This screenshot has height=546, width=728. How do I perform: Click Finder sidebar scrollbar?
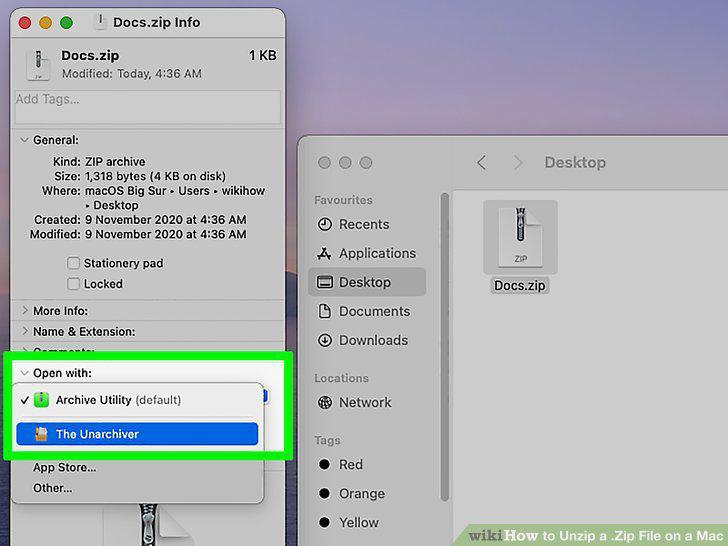point(444,346)
